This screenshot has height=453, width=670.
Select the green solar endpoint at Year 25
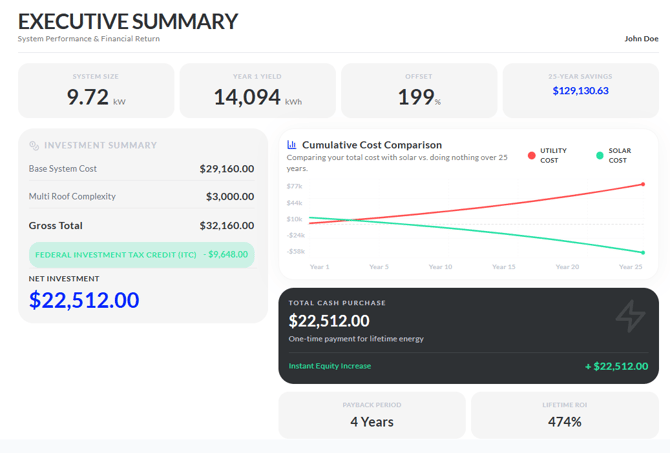643,253
